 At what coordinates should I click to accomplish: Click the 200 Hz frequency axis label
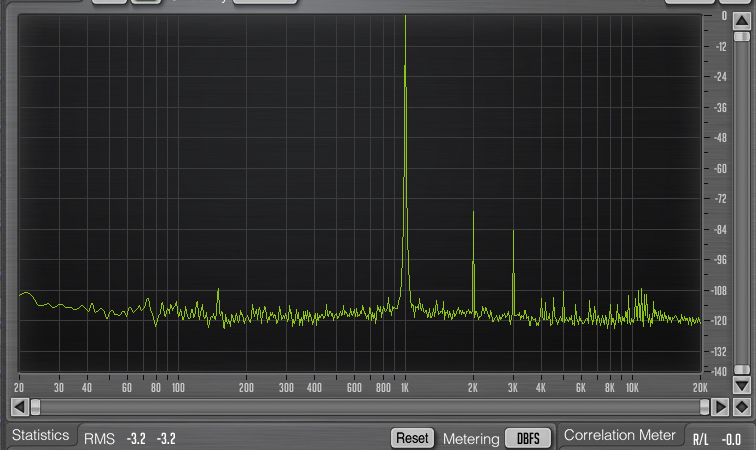[x=246, y=388]
